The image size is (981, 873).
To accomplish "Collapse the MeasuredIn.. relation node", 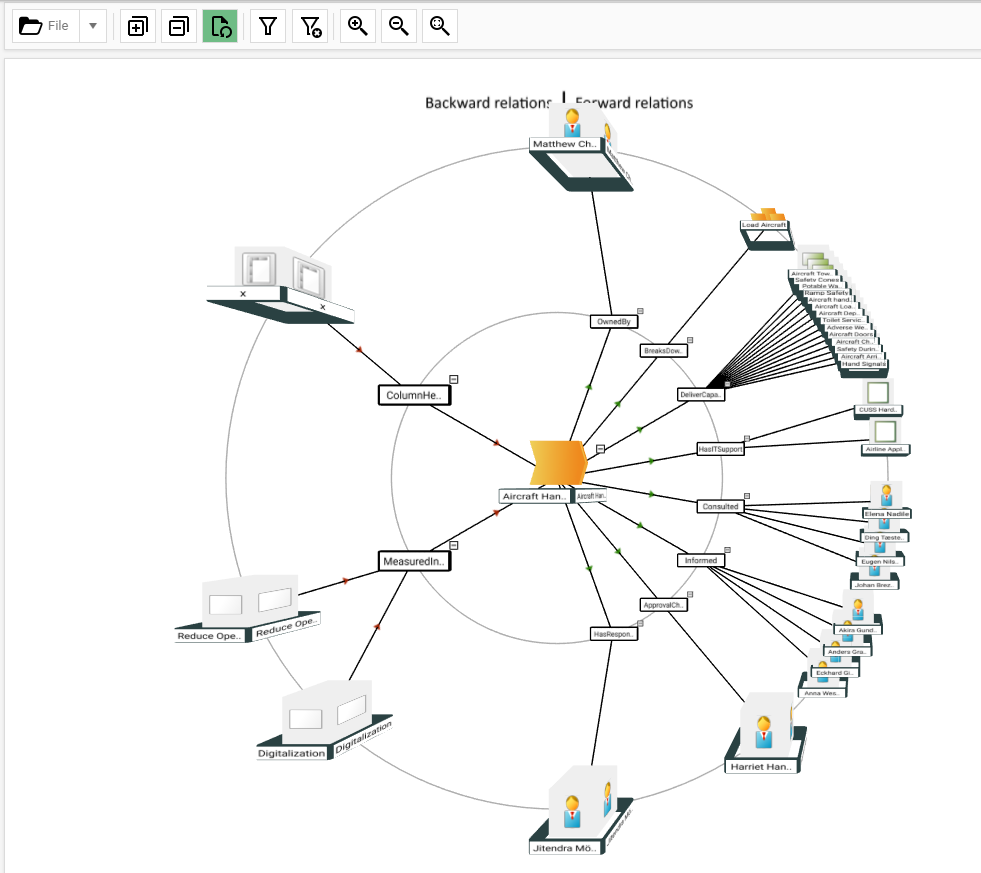I will point(454,545).
